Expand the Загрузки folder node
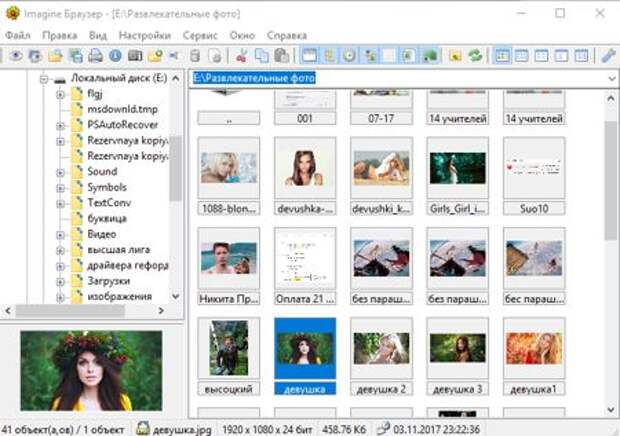 (x=60, y=282)
